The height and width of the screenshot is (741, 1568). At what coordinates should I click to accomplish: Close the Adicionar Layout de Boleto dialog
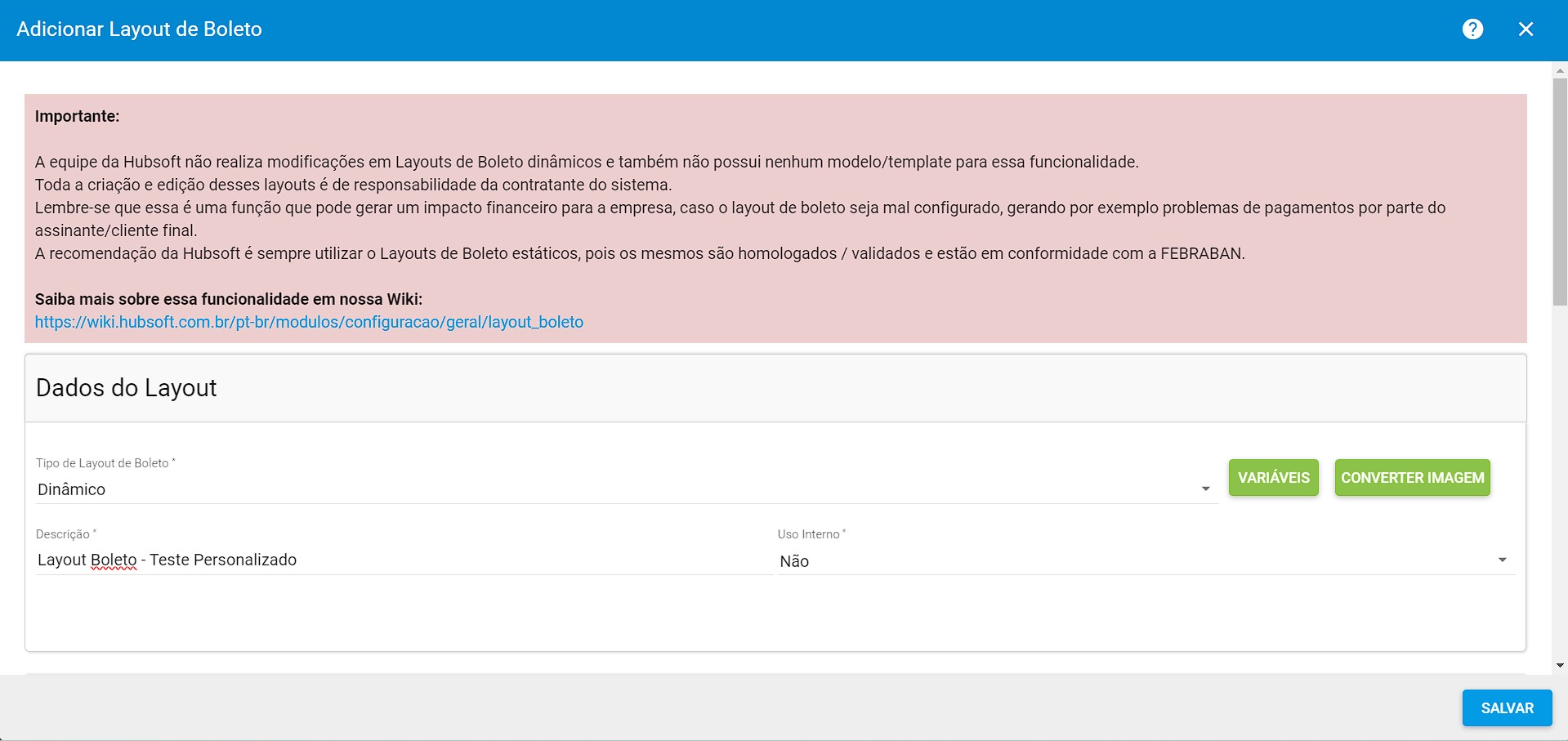(x=1526, y=29)
